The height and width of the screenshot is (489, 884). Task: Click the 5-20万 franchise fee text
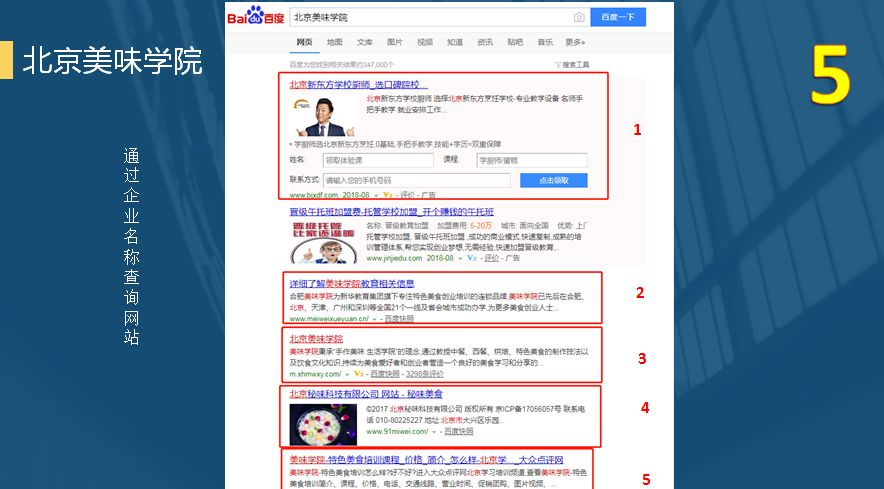pyautogui.click(x=481, y=226)
